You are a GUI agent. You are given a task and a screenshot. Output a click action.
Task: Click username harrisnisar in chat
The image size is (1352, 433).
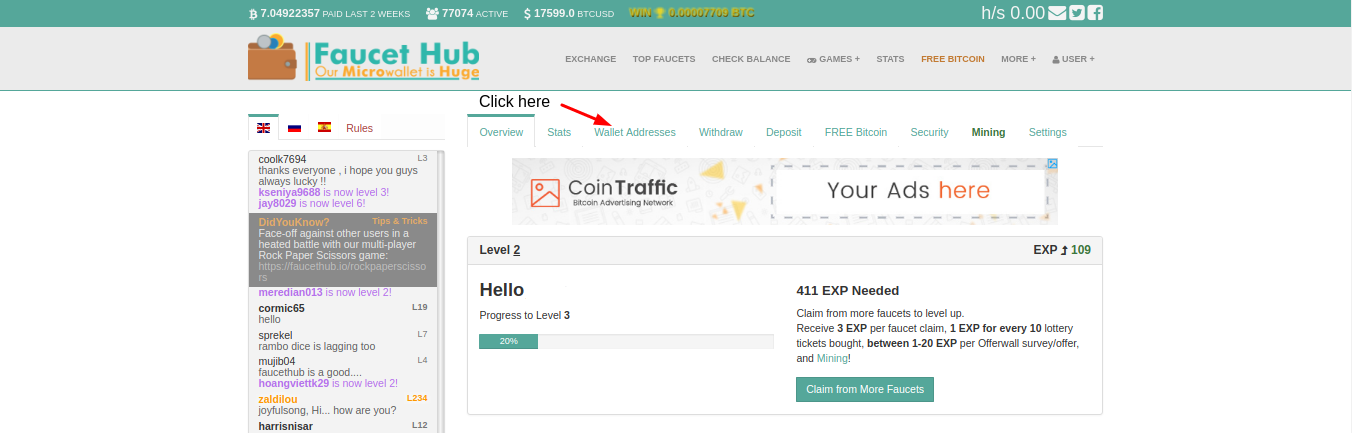pyautogui.click(x=285, y=426)
